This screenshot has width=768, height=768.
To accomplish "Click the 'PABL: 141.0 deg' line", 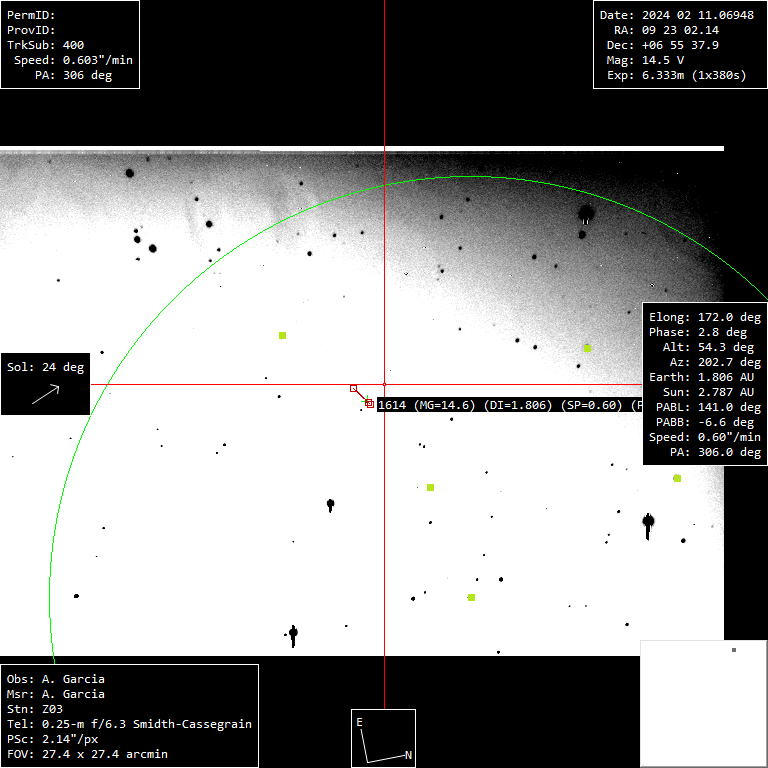I will tap(709, 408).
